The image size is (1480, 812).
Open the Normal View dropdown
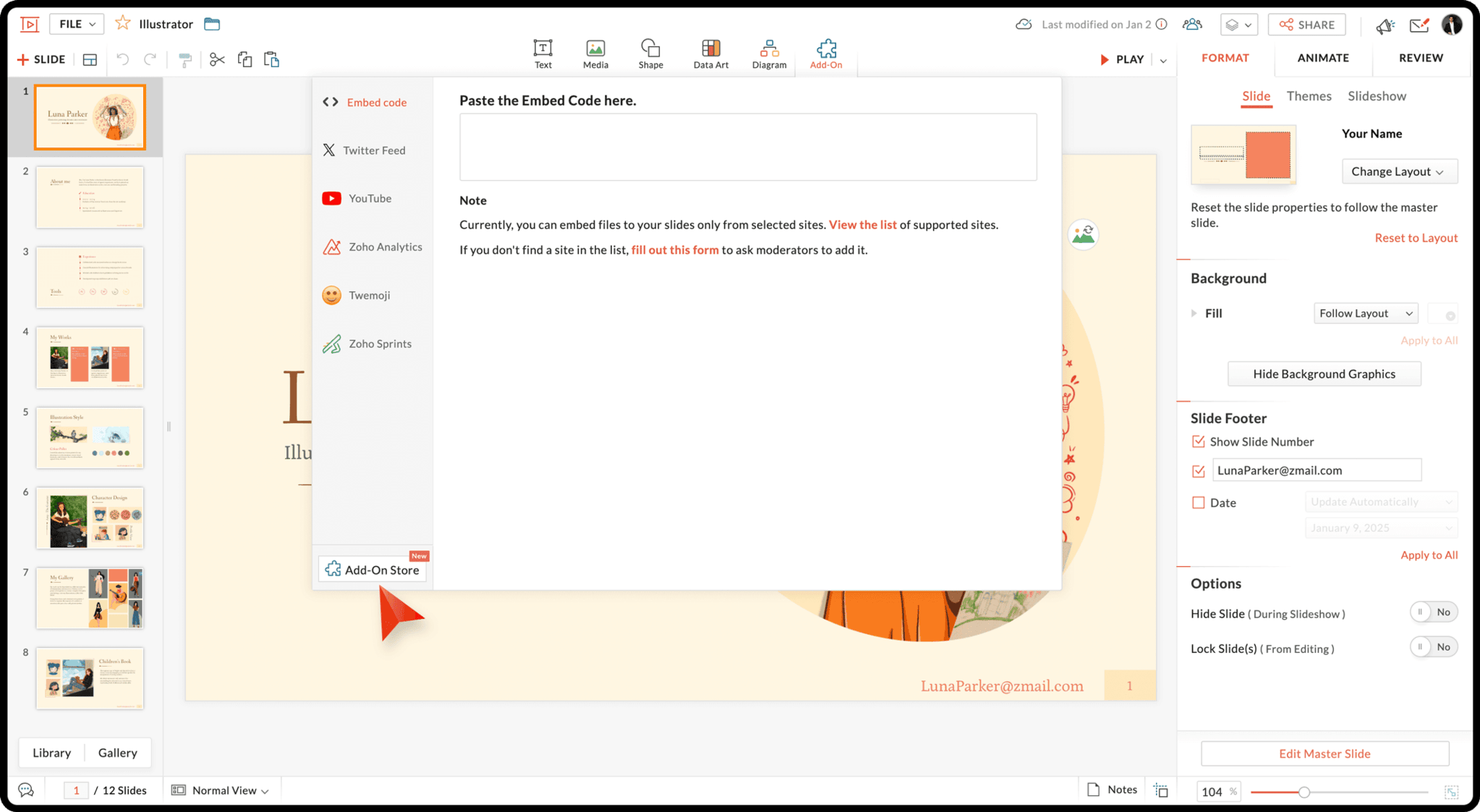click(221, 790)
